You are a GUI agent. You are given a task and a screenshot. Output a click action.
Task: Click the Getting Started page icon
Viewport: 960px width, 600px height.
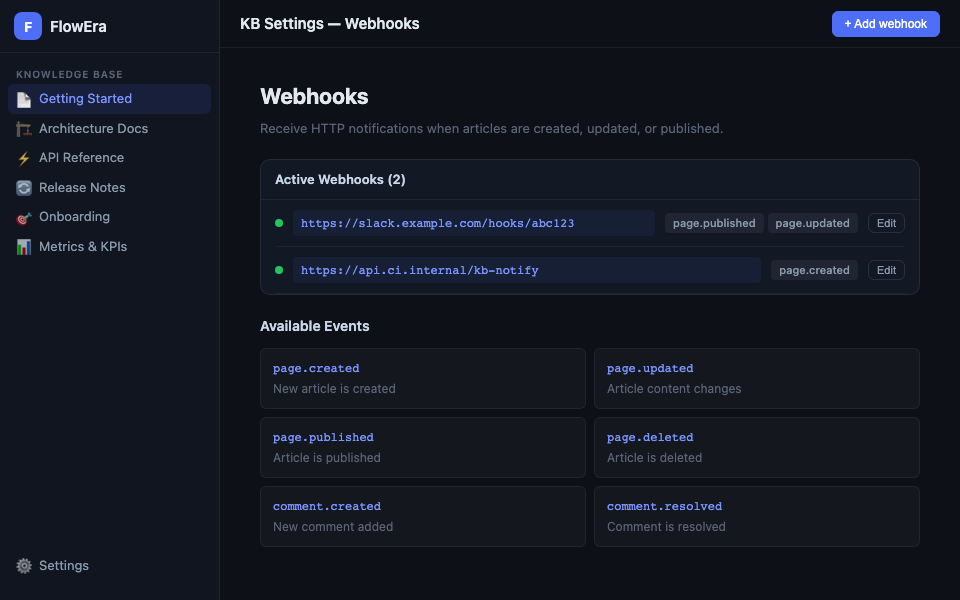coord(24,99)
